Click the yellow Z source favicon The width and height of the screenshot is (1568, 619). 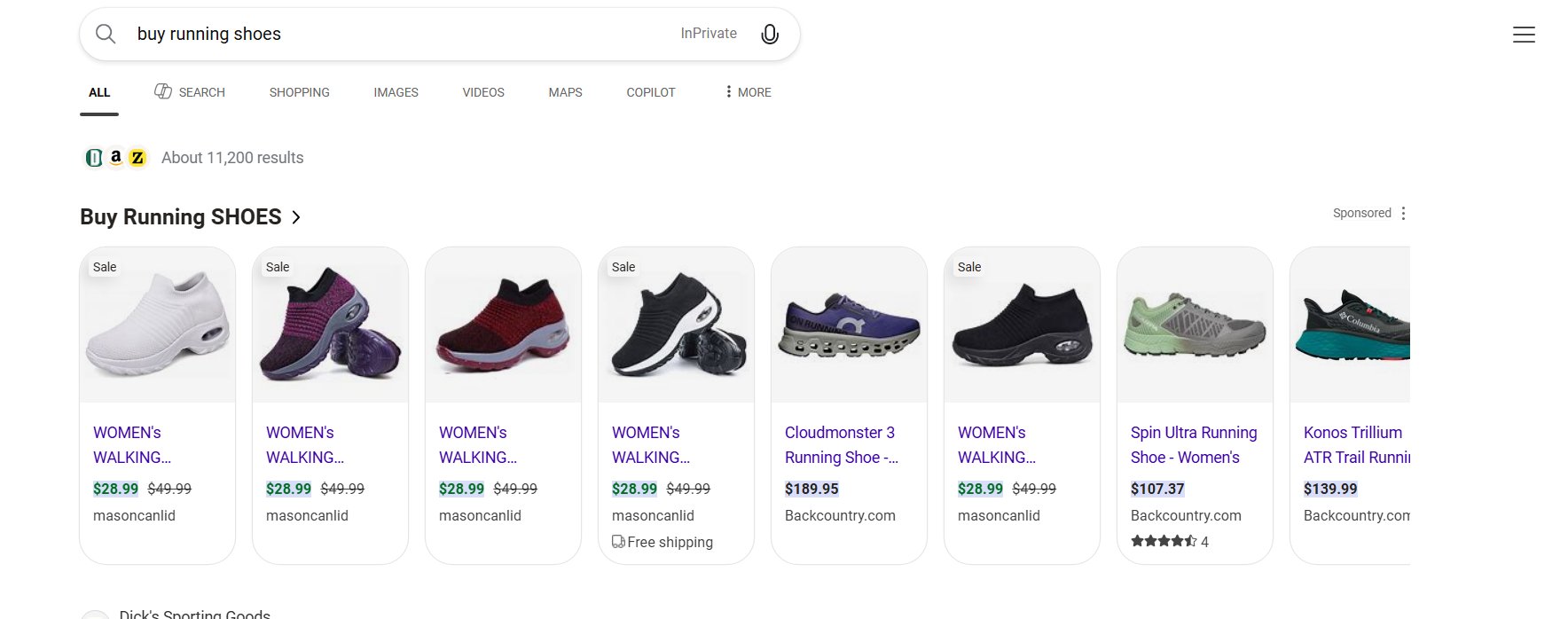pos(137,158)
